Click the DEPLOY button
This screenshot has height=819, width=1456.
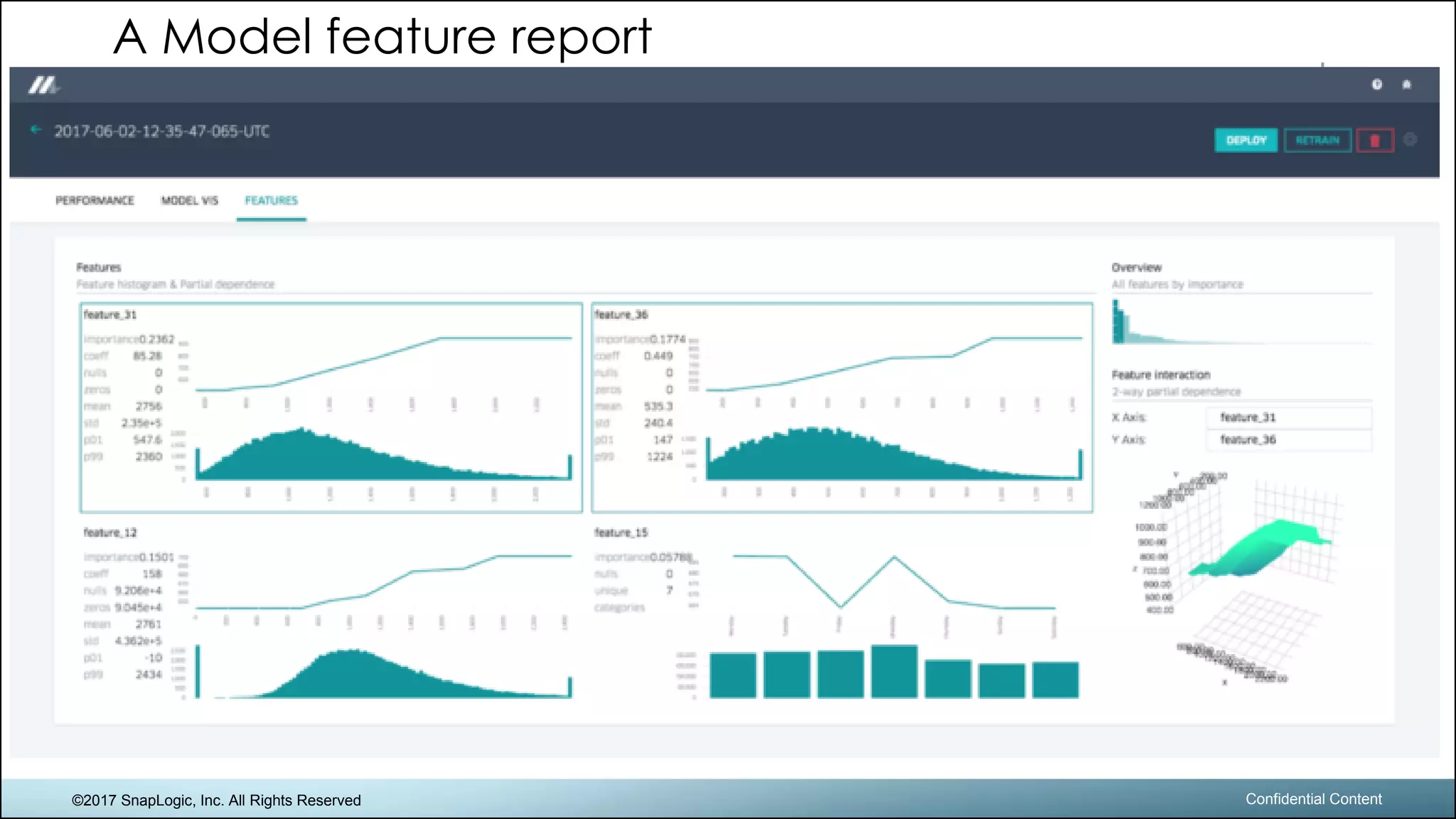pos(1246,140)
